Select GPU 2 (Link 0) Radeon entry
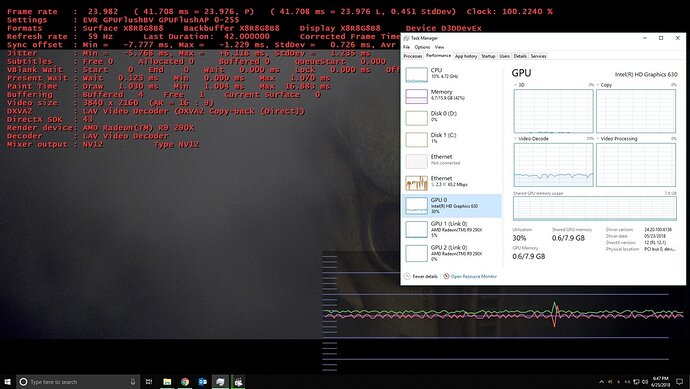 (x=452, y=253)
